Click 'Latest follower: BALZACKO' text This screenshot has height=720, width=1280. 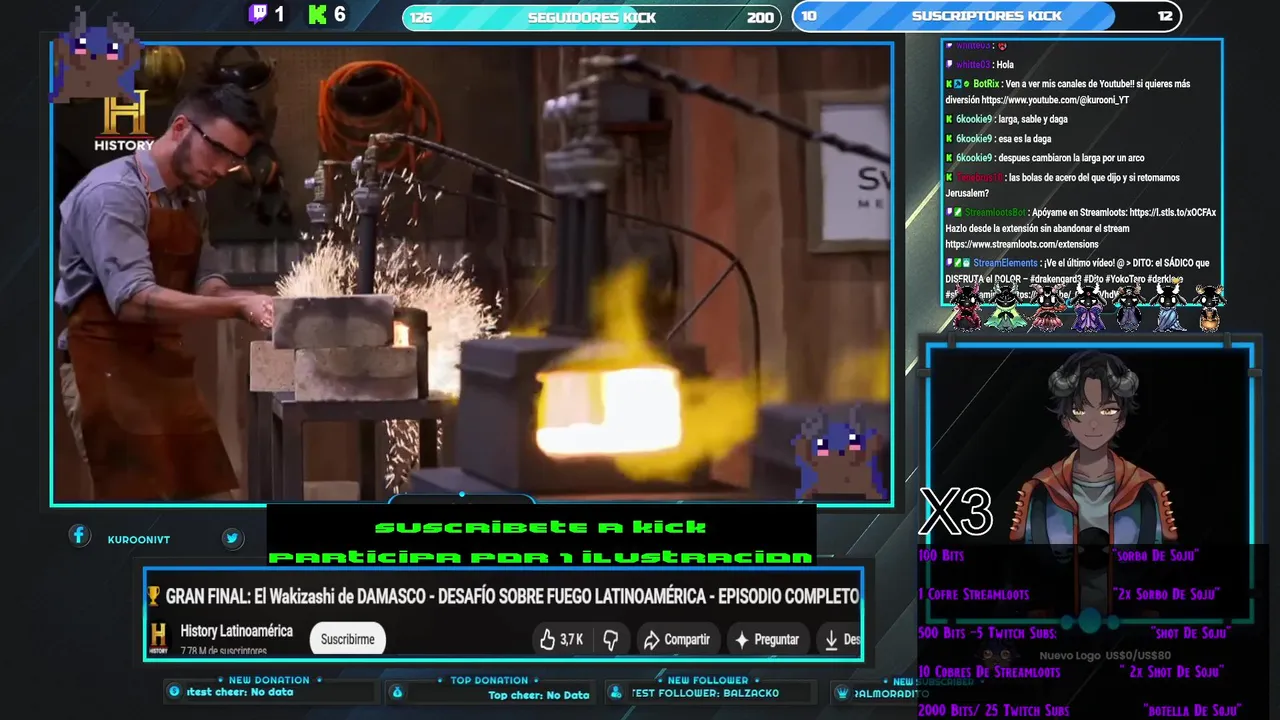click(x=705, y=693)
